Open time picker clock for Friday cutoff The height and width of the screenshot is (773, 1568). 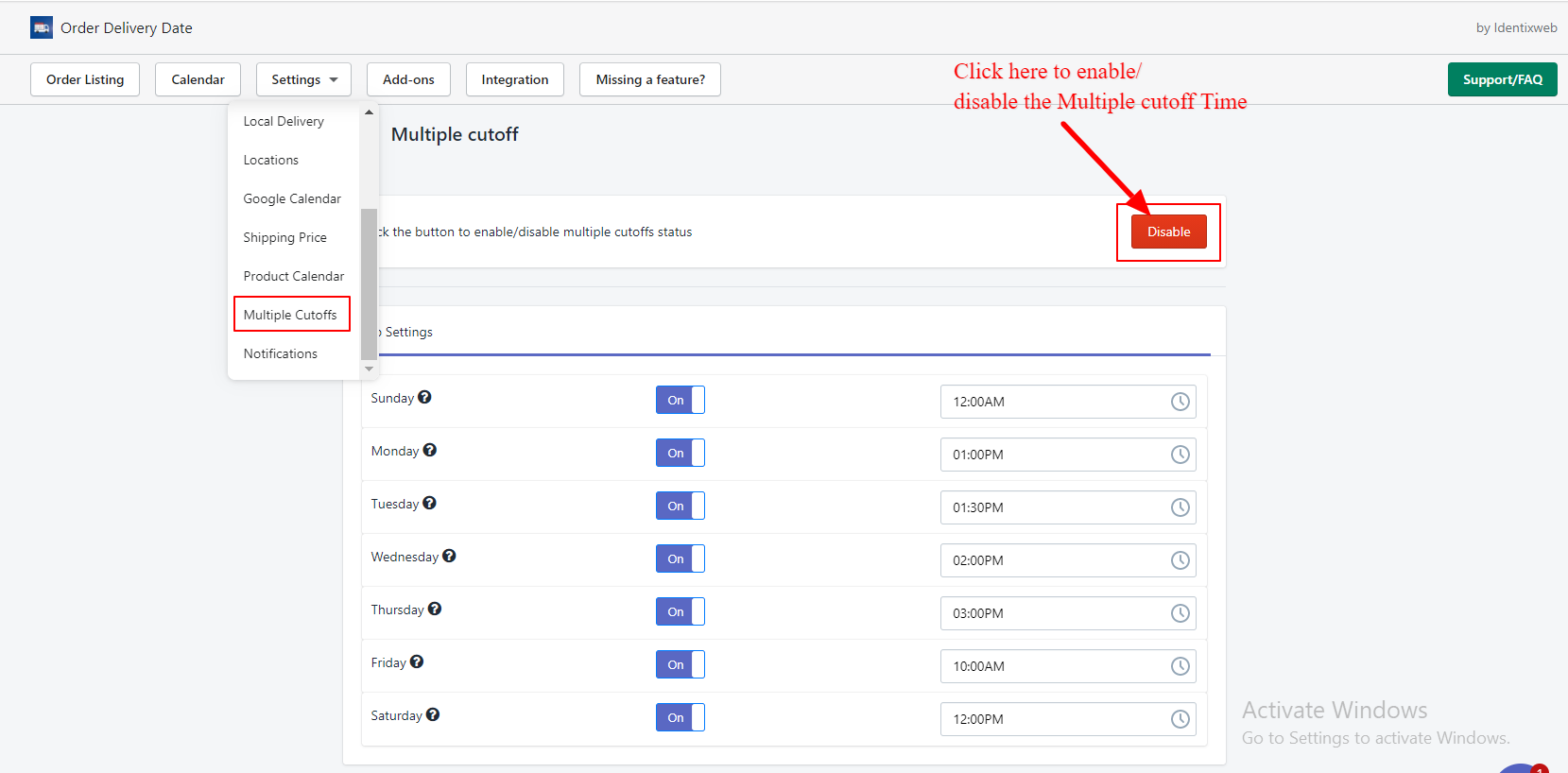tap(1180, 666)
